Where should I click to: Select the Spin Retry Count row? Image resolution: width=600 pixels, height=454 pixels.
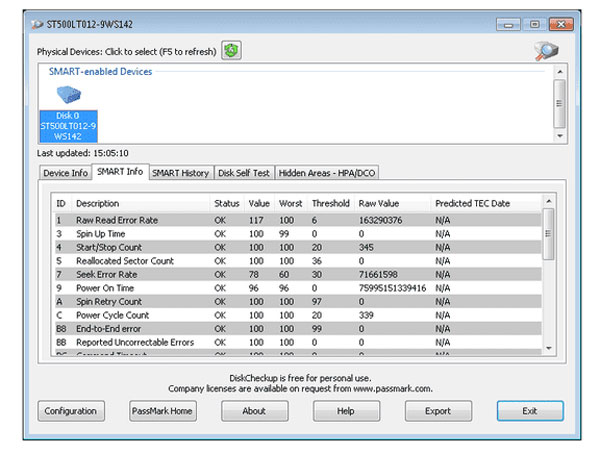(298, 302)
